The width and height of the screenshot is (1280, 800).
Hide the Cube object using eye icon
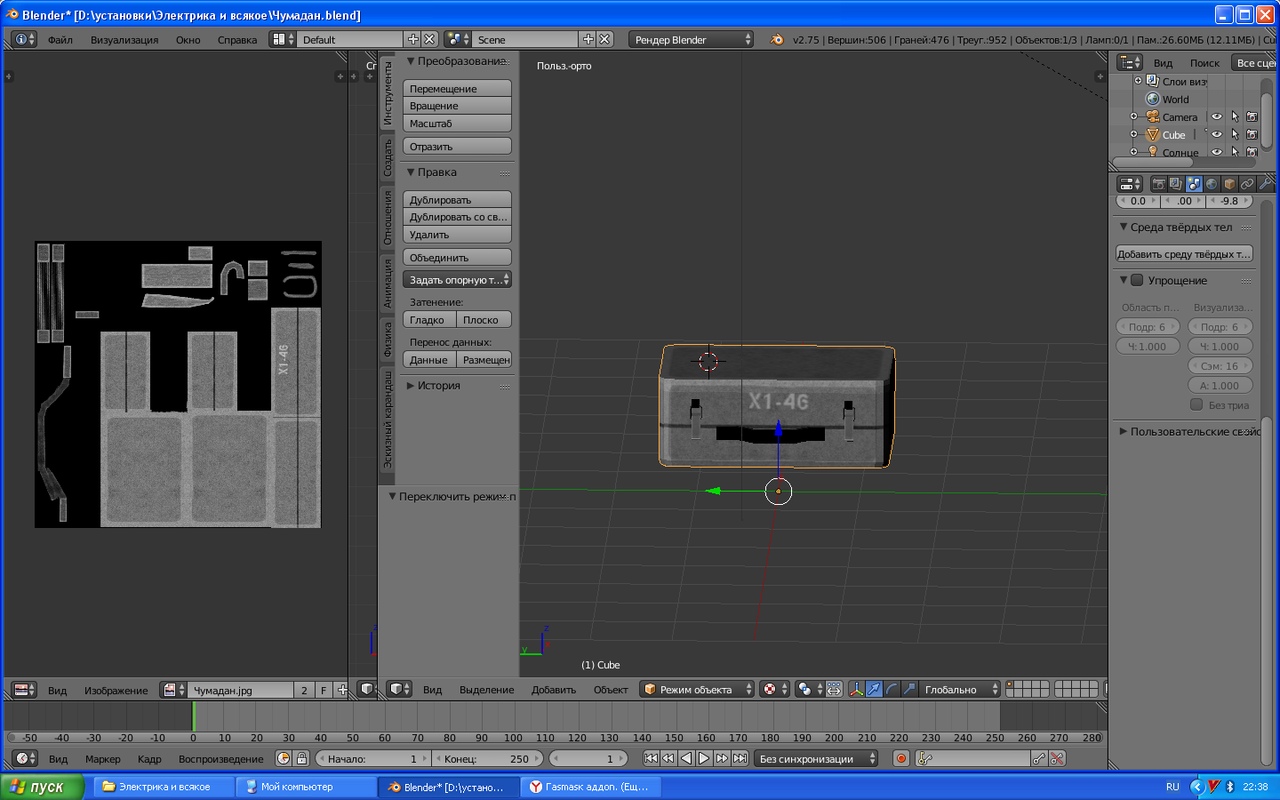click(1217, 135)
